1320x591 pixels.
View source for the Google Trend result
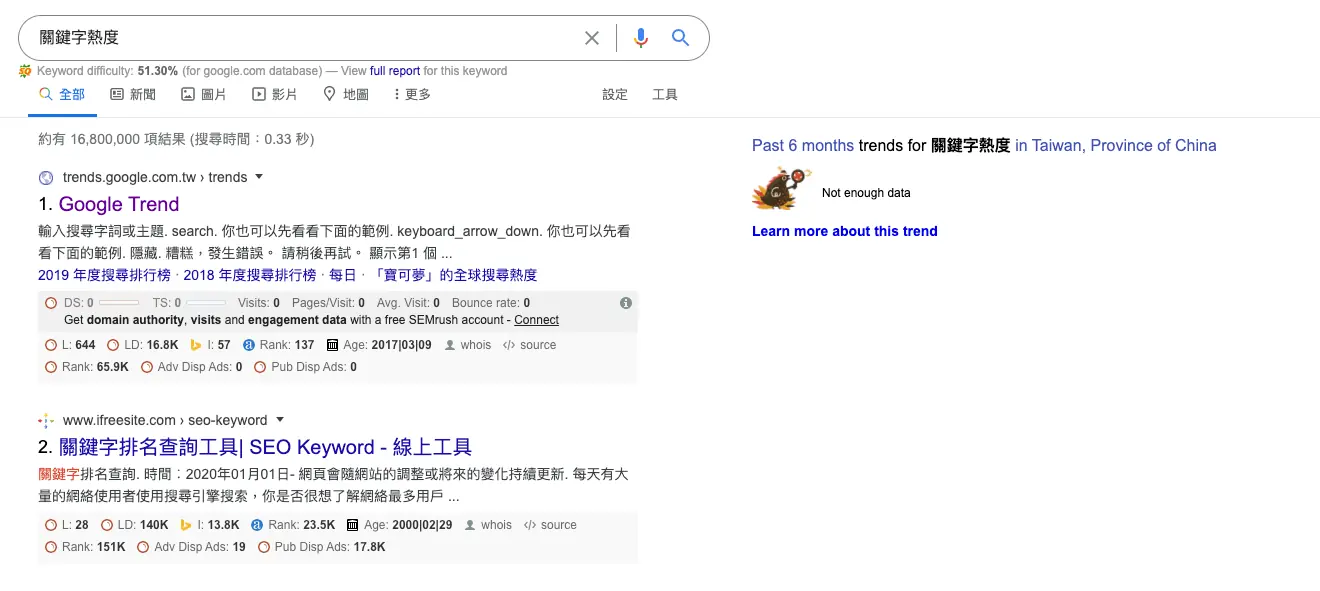530,345
